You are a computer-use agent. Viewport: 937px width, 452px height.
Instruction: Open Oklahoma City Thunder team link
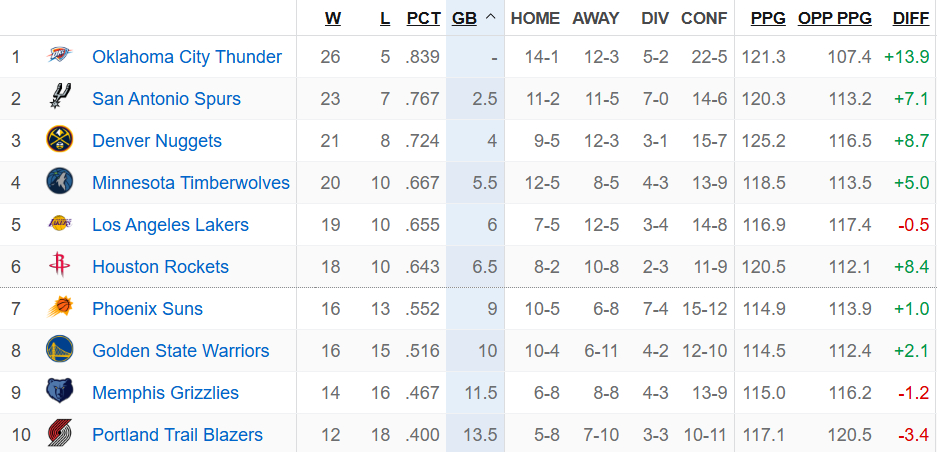pyautogui.click(x=187, y=57)
